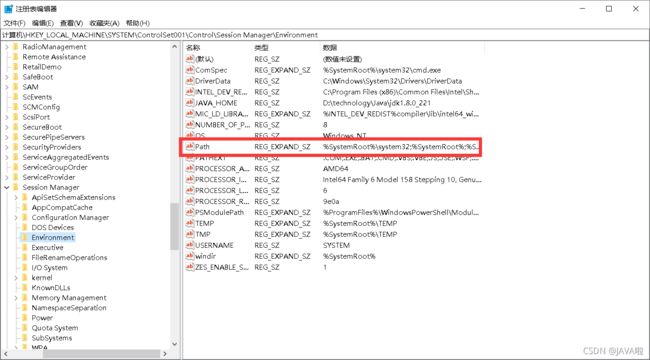Collapse the Session Manager tree node
The image size is (650, 360).
point(7,187)
